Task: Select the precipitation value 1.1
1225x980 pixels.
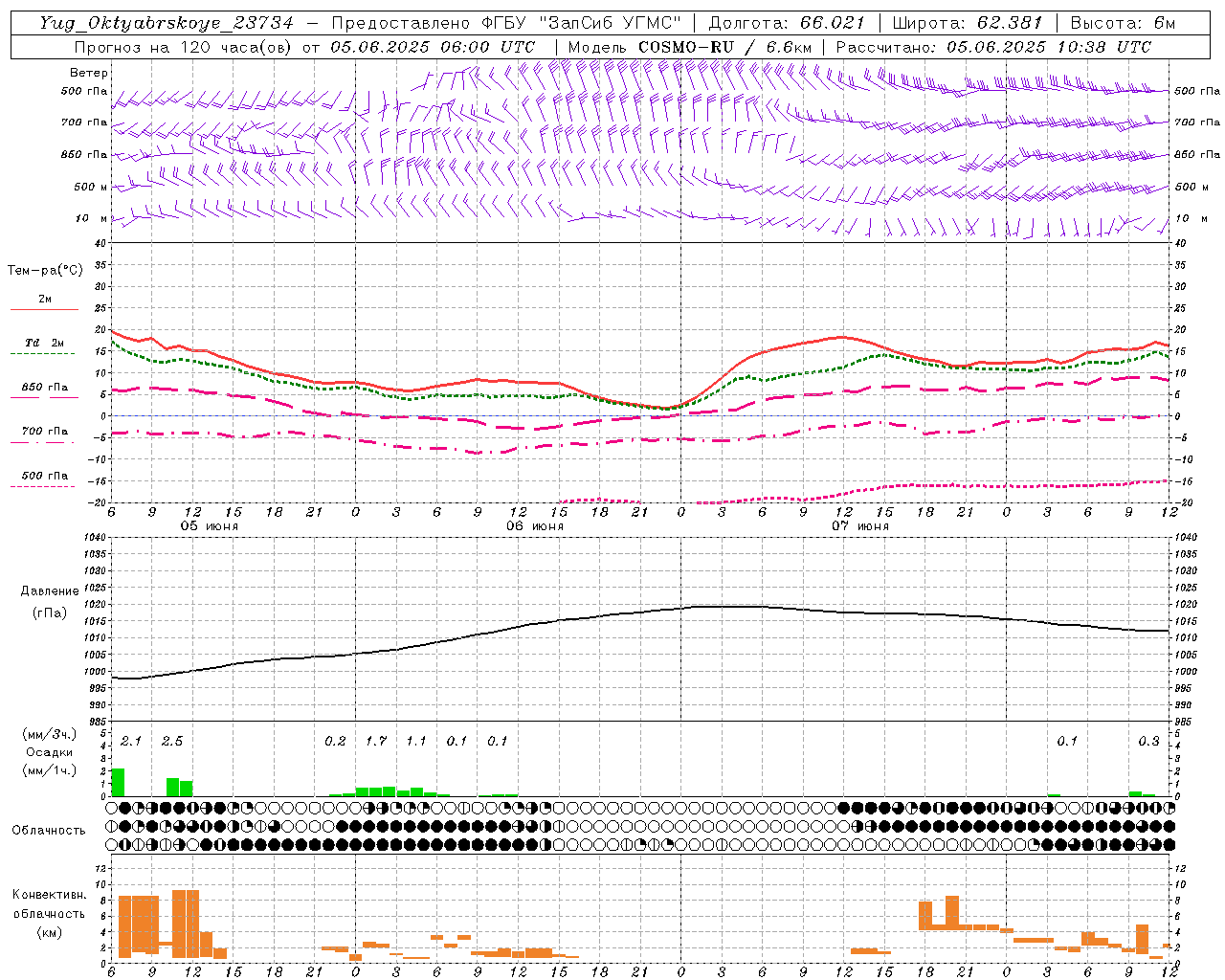Action: tap(416, 741)
